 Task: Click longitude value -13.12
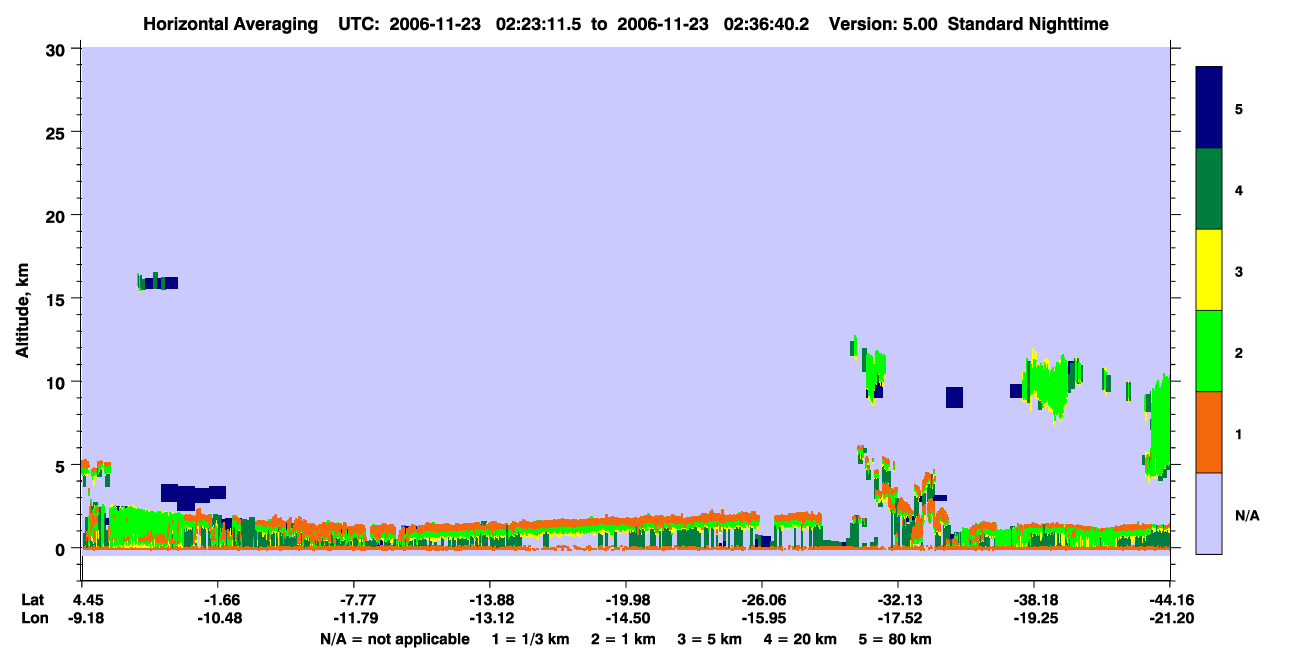(489, 618)
